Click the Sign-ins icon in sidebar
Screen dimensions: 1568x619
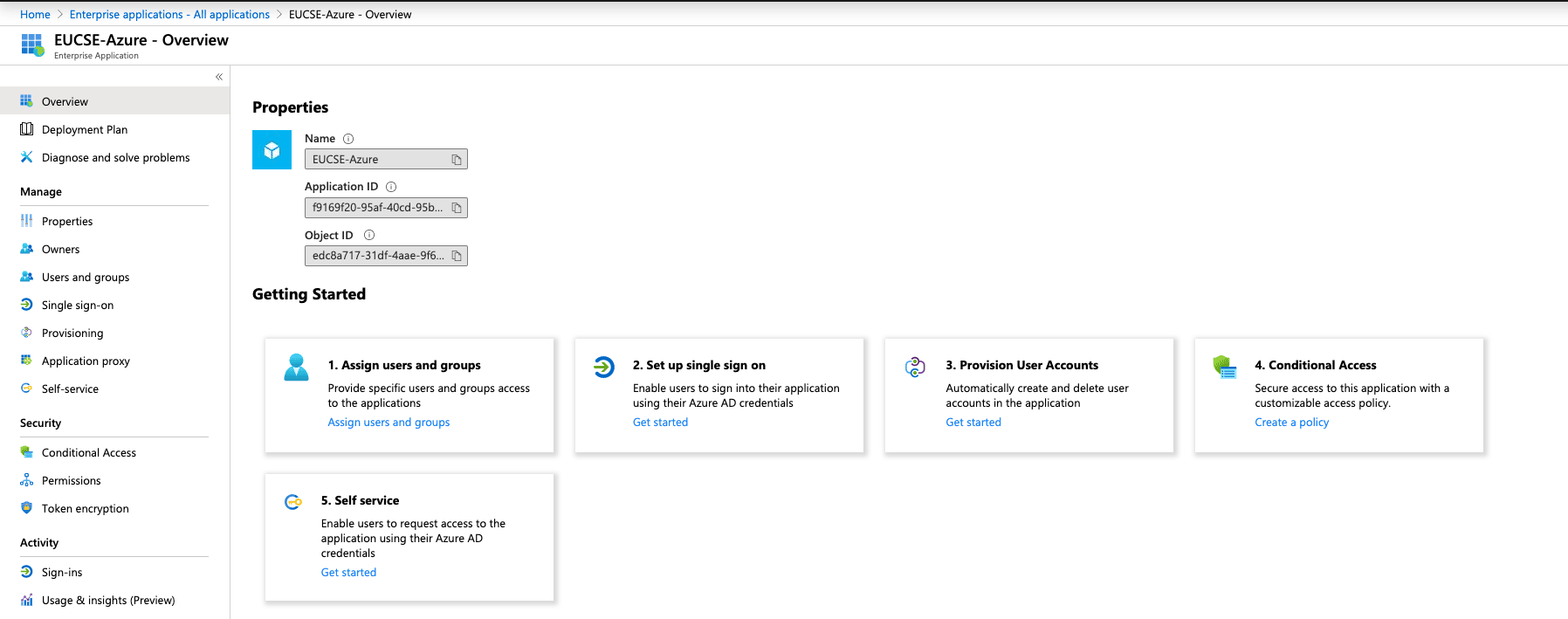pos(26,572)
